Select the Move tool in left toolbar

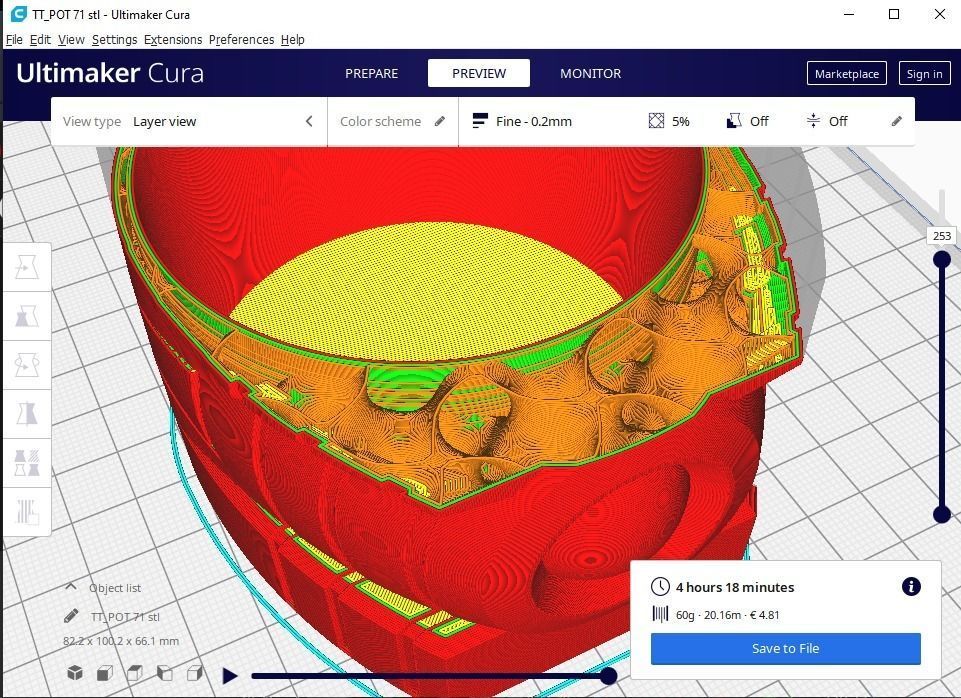tap(26, 267)
